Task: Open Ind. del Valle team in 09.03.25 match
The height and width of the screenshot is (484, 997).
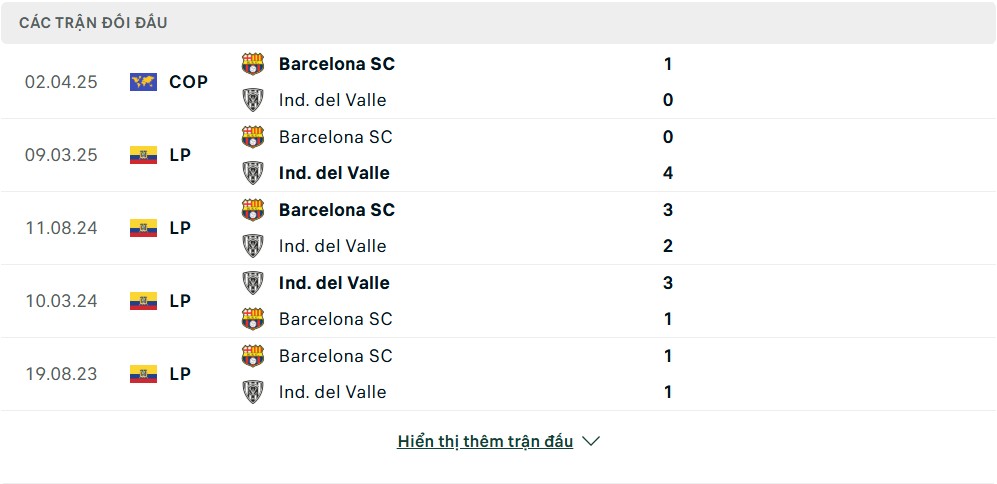Action: click(334, 173)
